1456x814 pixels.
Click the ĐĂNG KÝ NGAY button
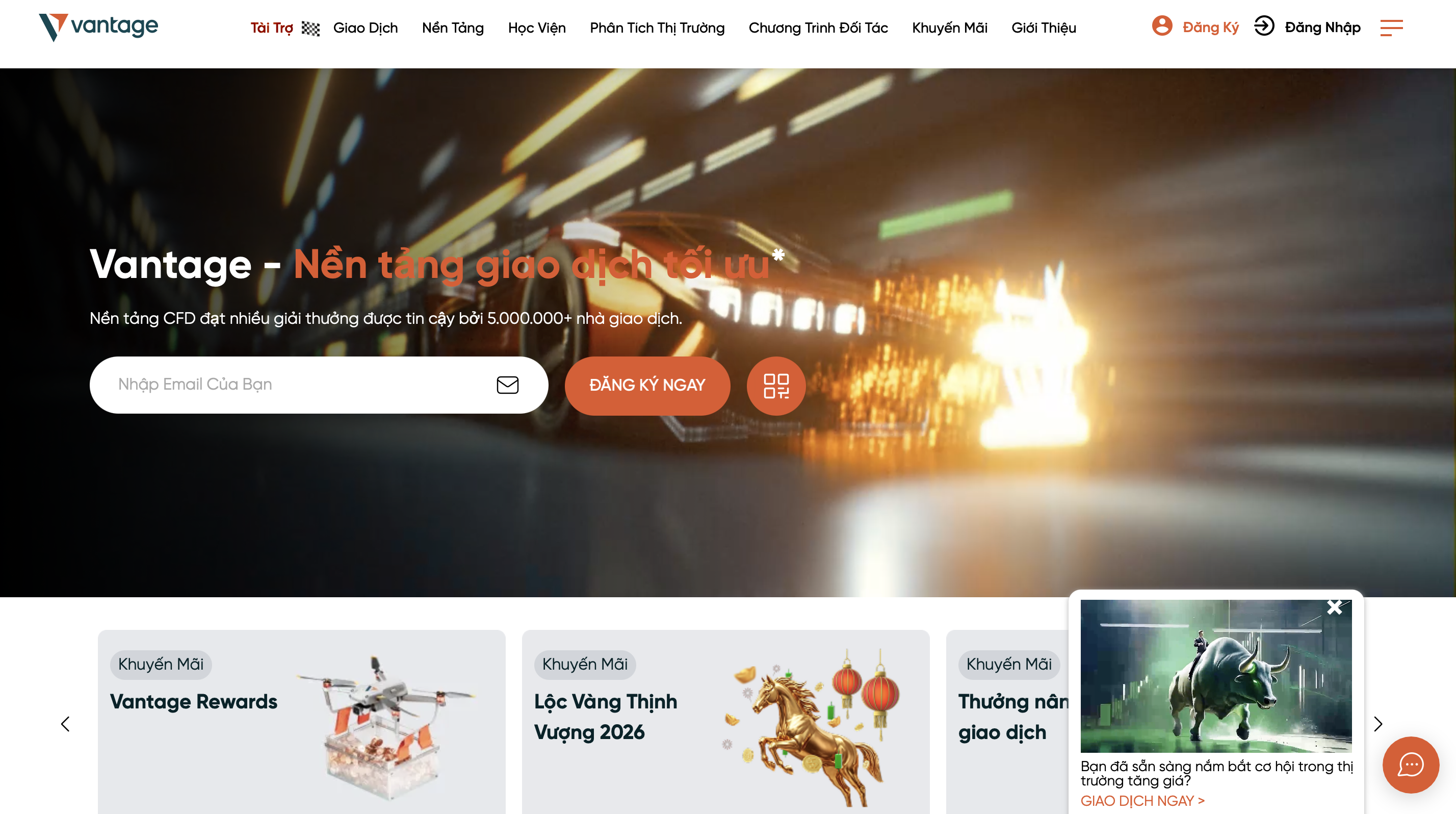(647, 386)
